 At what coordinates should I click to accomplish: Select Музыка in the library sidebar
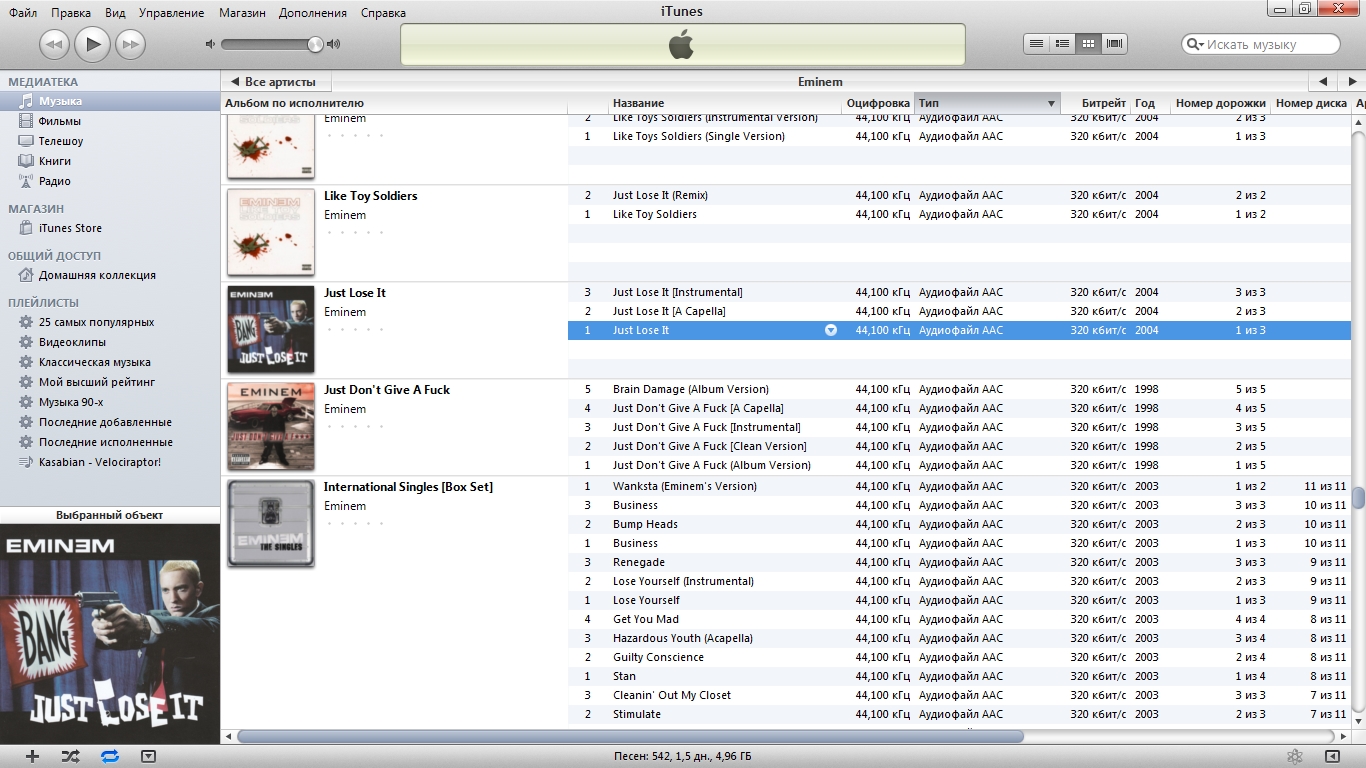pyautogui.click(x=110, y=101)
